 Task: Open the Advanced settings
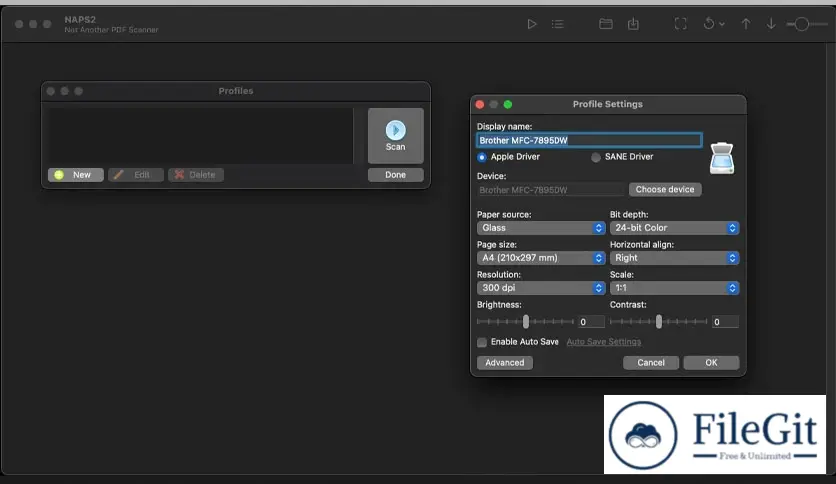505,362
